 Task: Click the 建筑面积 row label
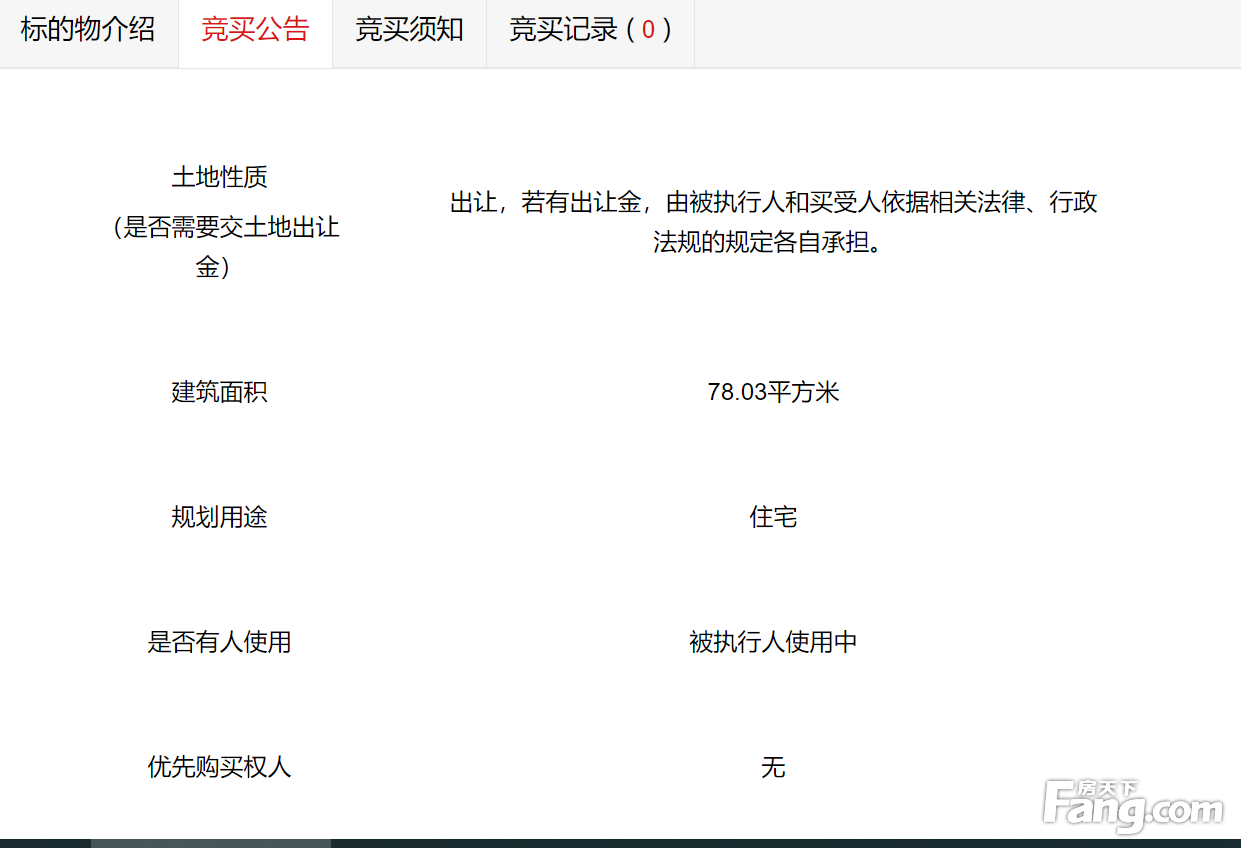pos(219,392)
